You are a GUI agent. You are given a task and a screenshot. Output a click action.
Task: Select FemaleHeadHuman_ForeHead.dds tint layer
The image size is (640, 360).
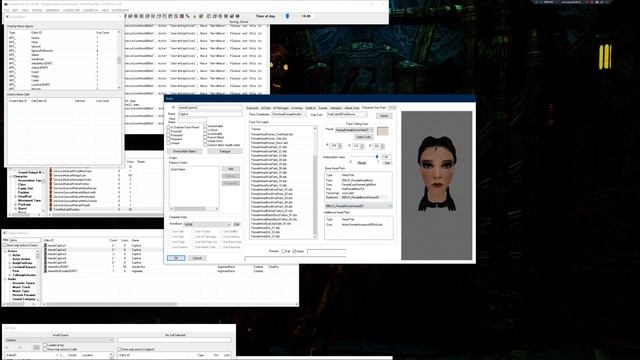pos(272,134)
